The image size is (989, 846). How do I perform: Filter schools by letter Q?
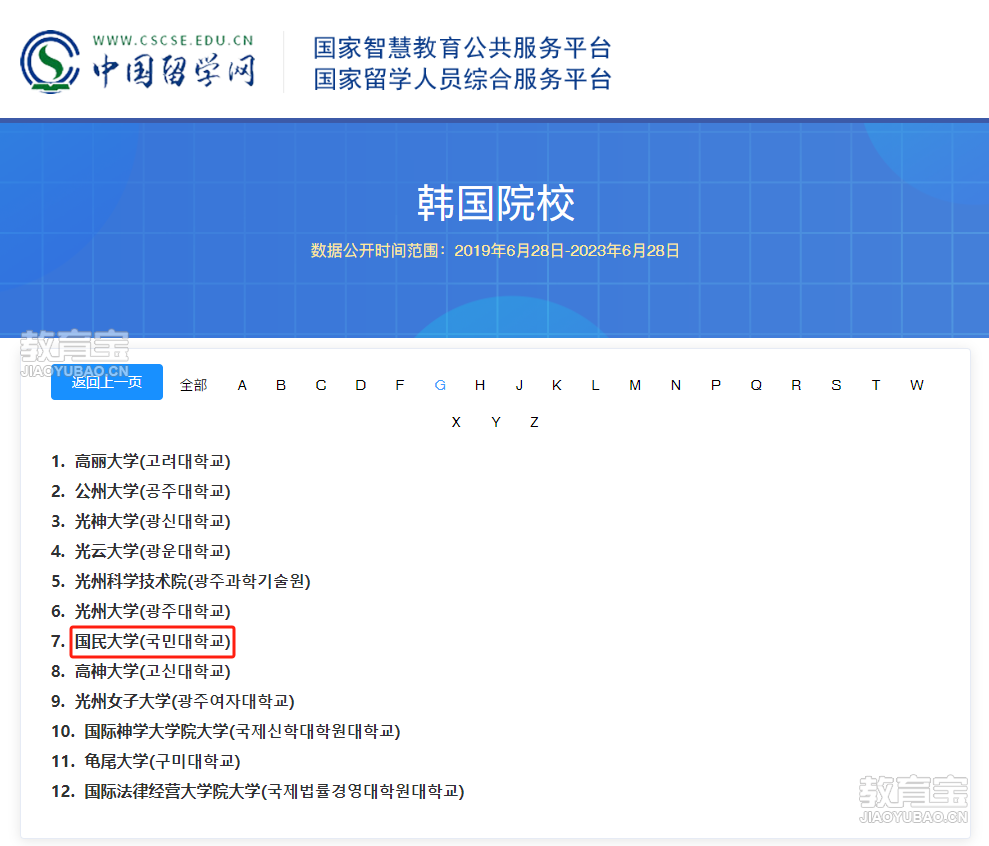coord(756,385)
